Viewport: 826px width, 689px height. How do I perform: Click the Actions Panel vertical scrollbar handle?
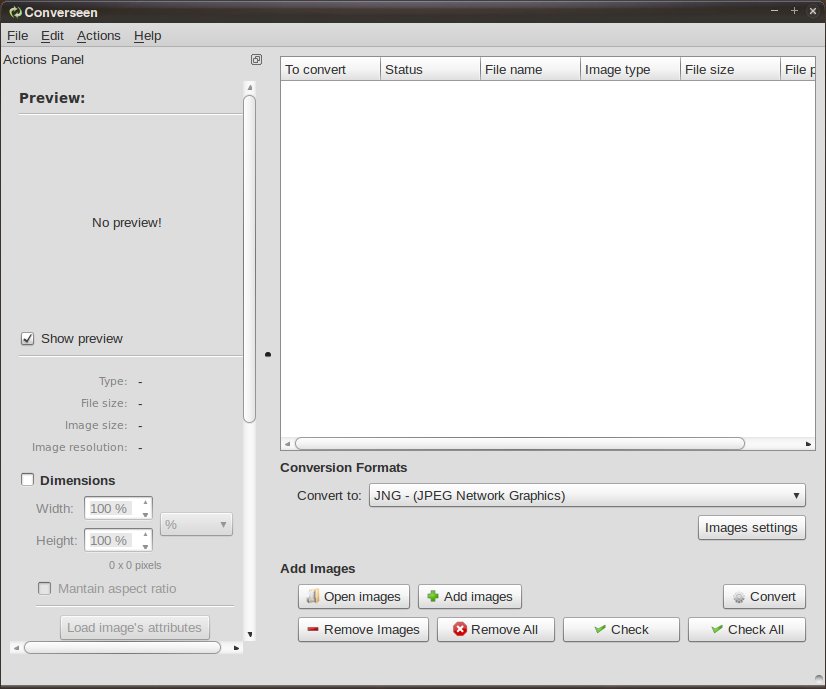(250, 259)
